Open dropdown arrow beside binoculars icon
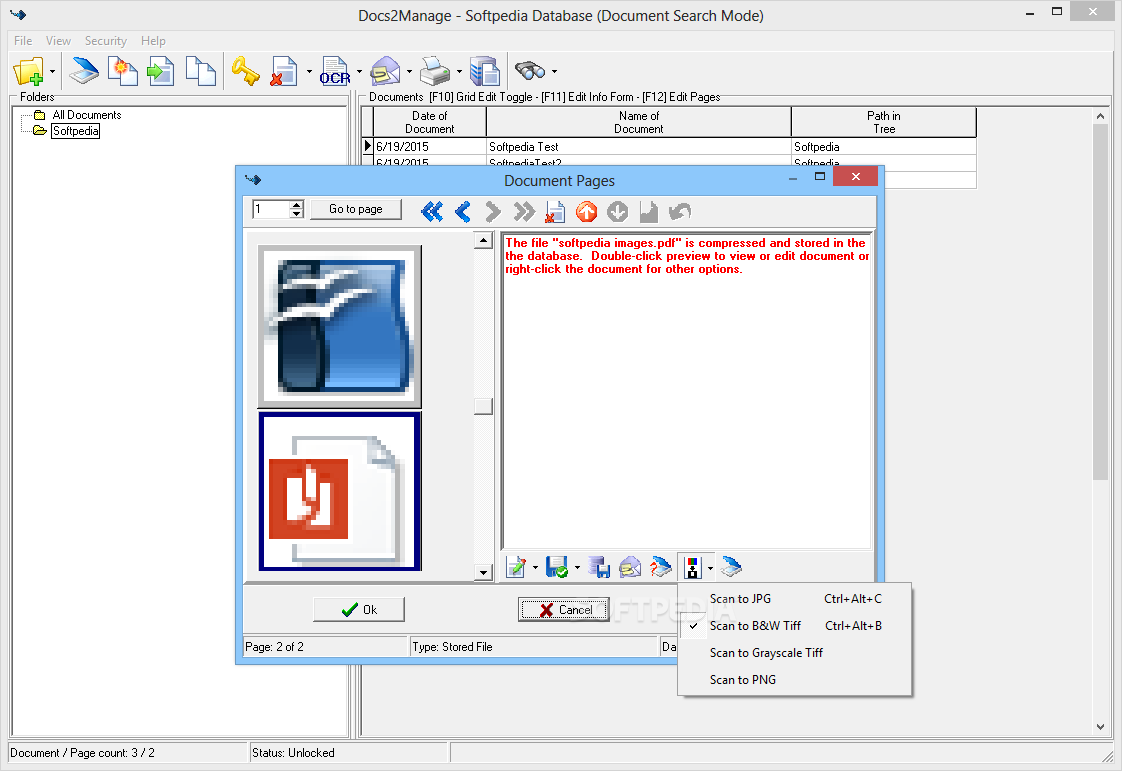1122x771 pixels. [555, 72]
